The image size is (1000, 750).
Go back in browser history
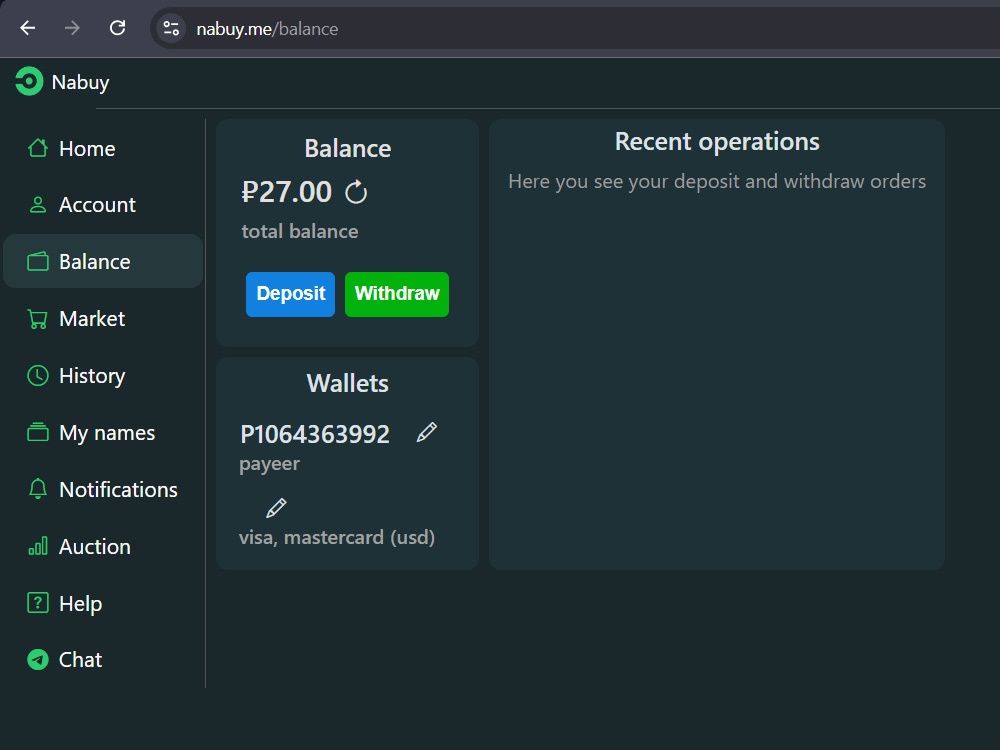[x=27, y=28]
